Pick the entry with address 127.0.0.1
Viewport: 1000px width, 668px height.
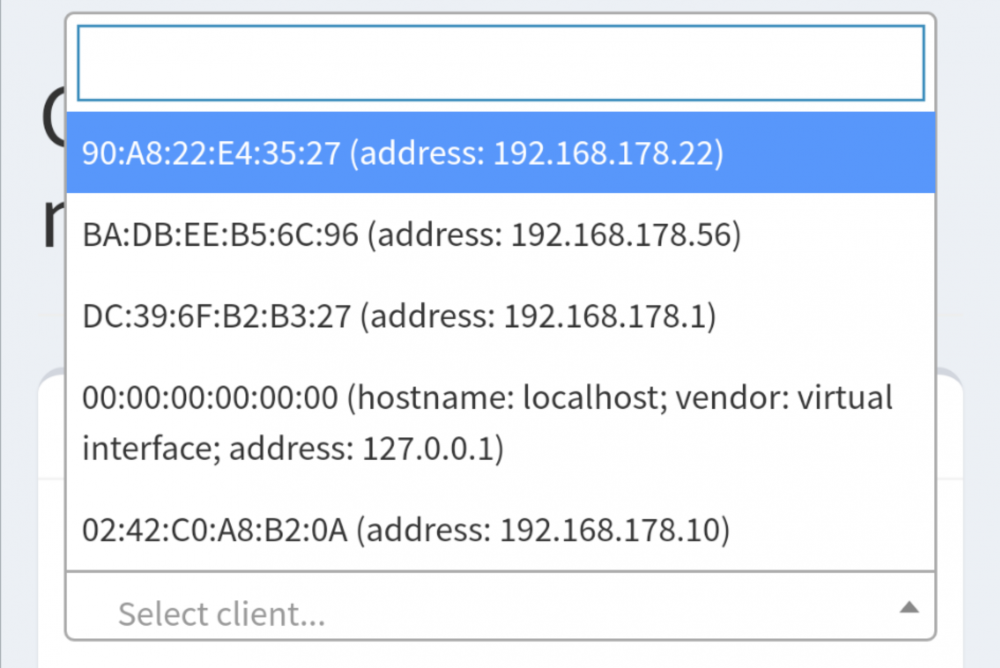(501, 422)
